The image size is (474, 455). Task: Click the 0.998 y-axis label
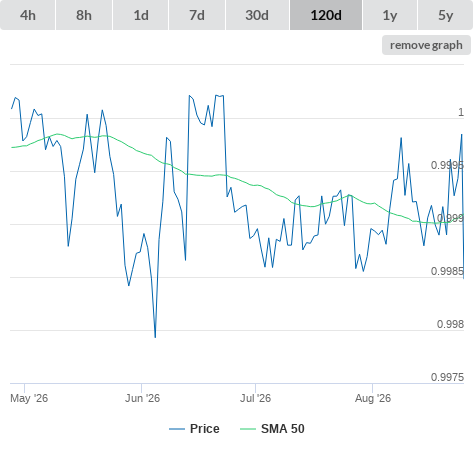click(x=450, y=324)
